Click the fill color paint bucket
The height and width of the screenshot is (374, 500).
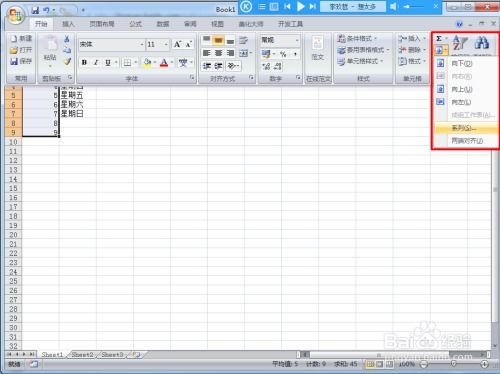point(147,62)
